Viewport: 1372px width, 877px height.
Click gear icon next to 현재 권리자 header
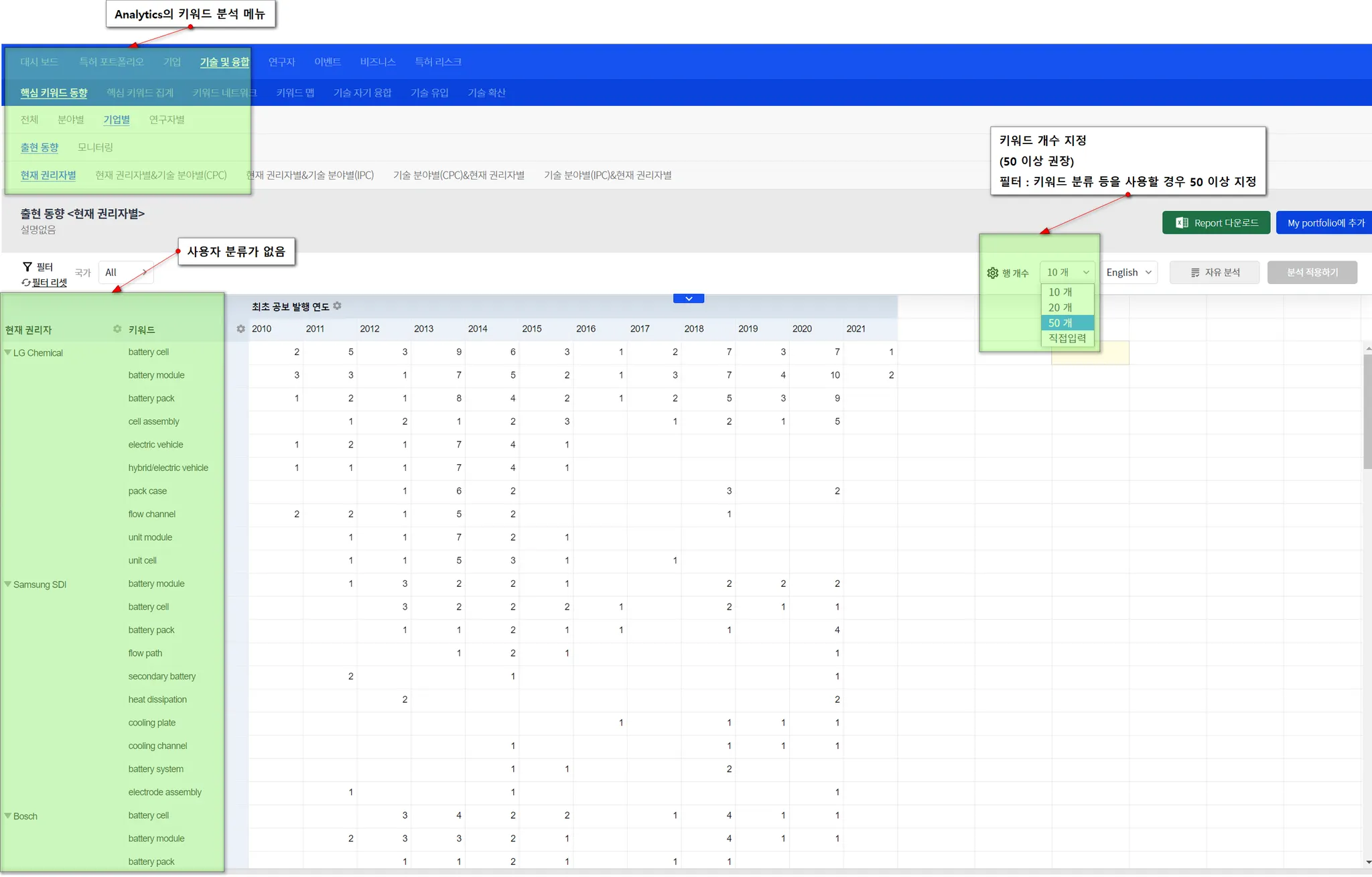pos(117,329)
